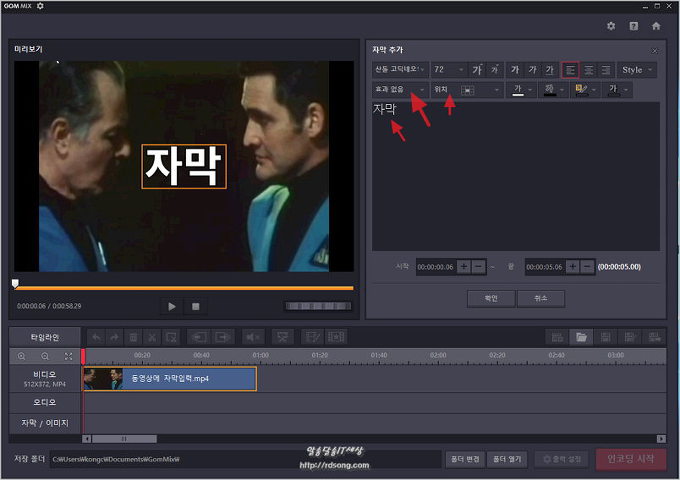Click the open project folder icon
680x480 pixels.
click(580, 337)
